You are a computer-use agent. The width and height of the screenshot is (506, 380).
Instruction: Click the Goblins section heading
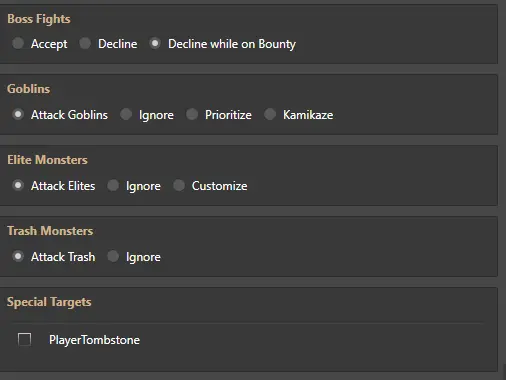pyautogui.click(x=29, y=89)
